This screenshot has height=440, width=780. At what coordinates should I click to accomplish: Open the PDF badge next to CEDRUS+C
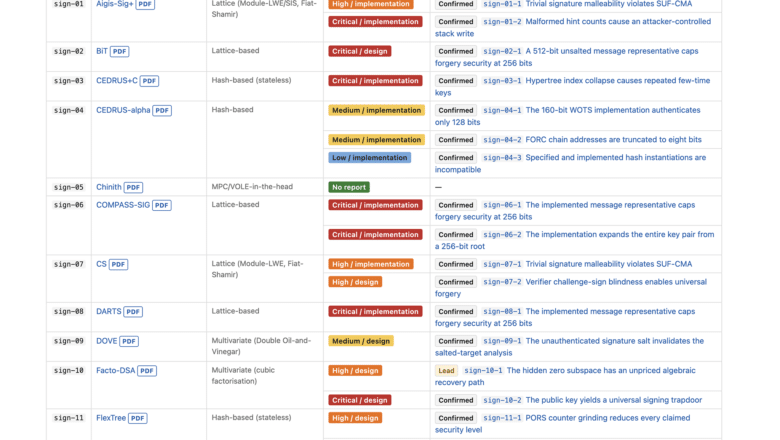click(149, 81)
